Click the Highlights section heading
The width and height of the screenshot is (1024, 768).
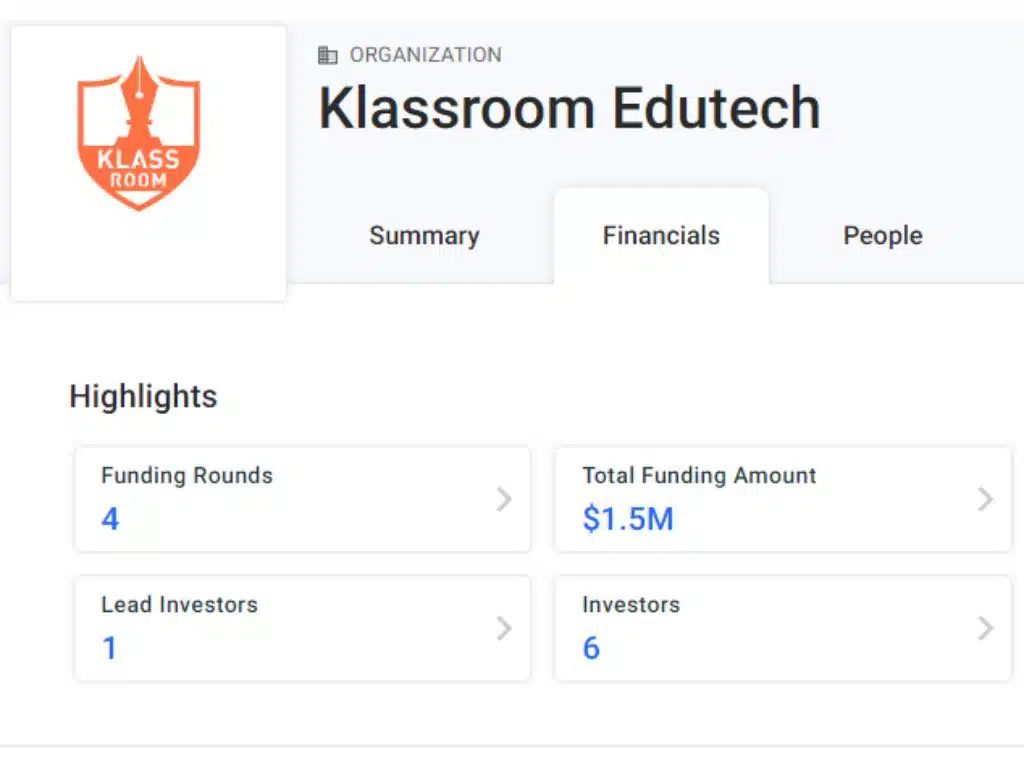pyautogui.click(x=143, y=397)
